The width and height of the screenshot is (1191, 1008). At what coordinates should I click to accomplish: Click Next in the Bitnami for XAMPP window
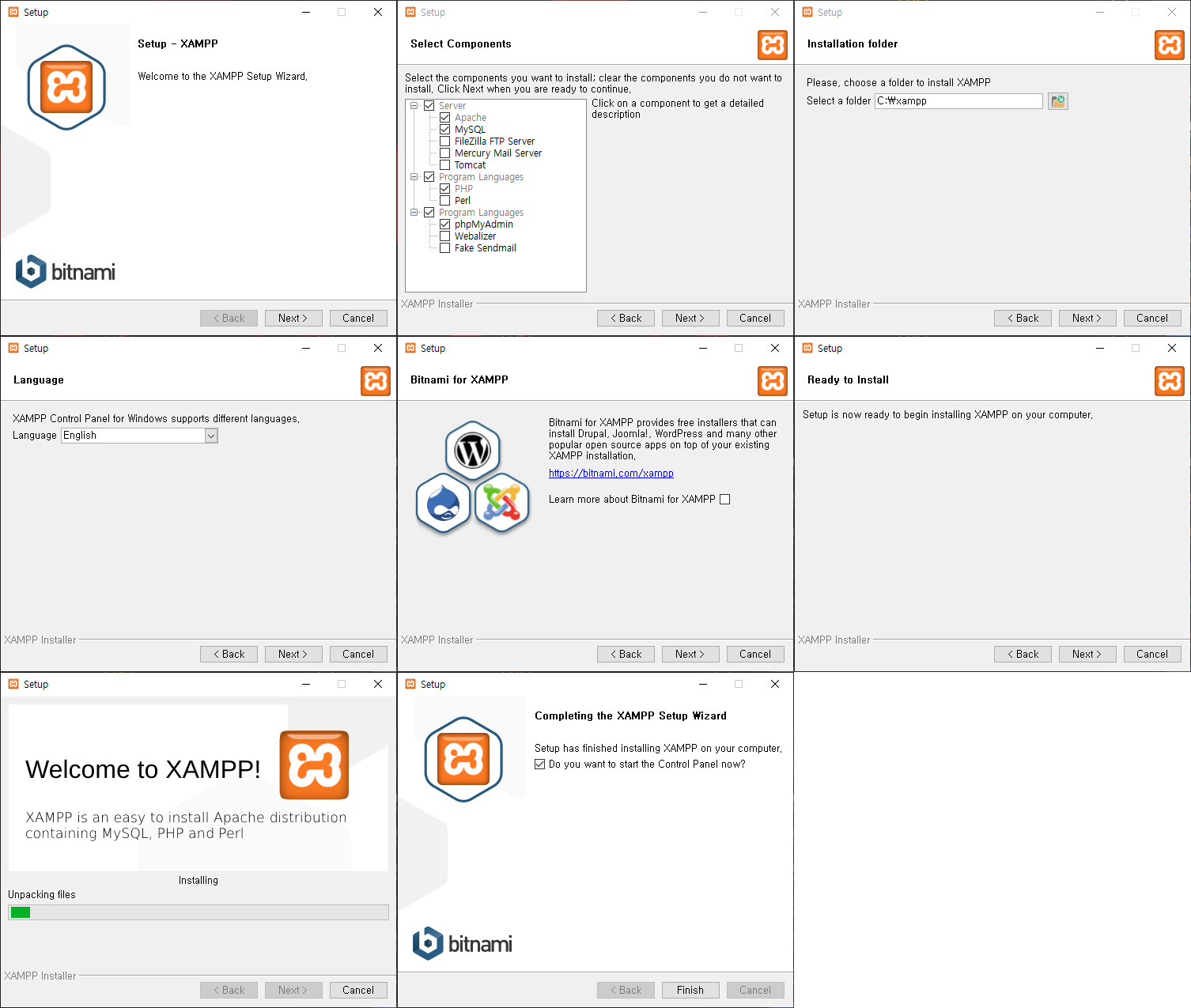click(x=690, y=655)
